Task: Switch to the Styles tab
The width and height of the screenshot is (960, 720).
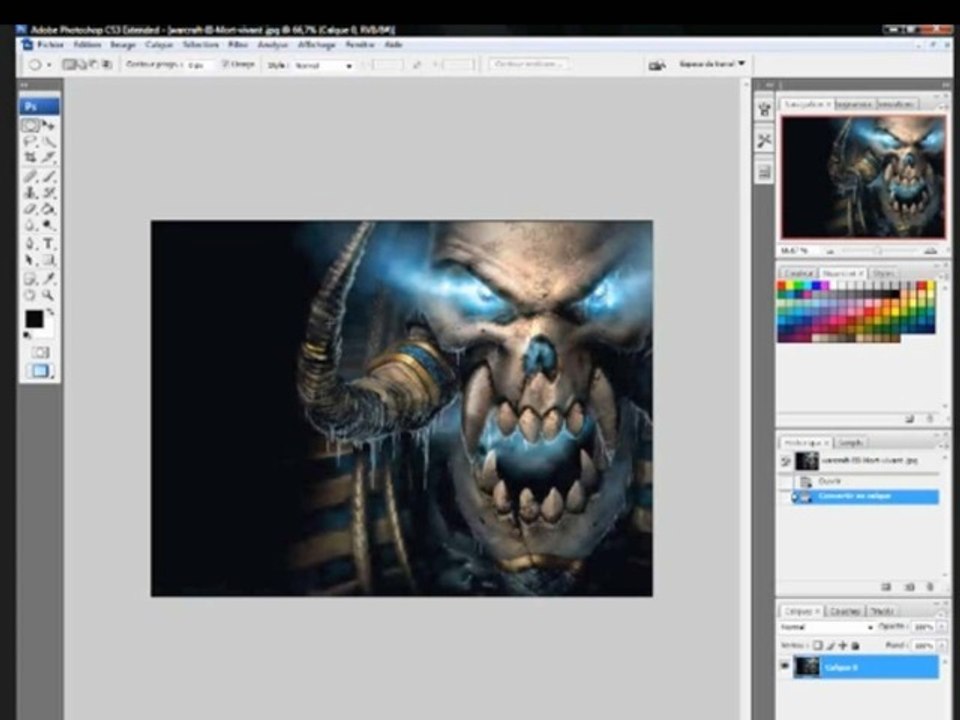Action: pos(883,273)
